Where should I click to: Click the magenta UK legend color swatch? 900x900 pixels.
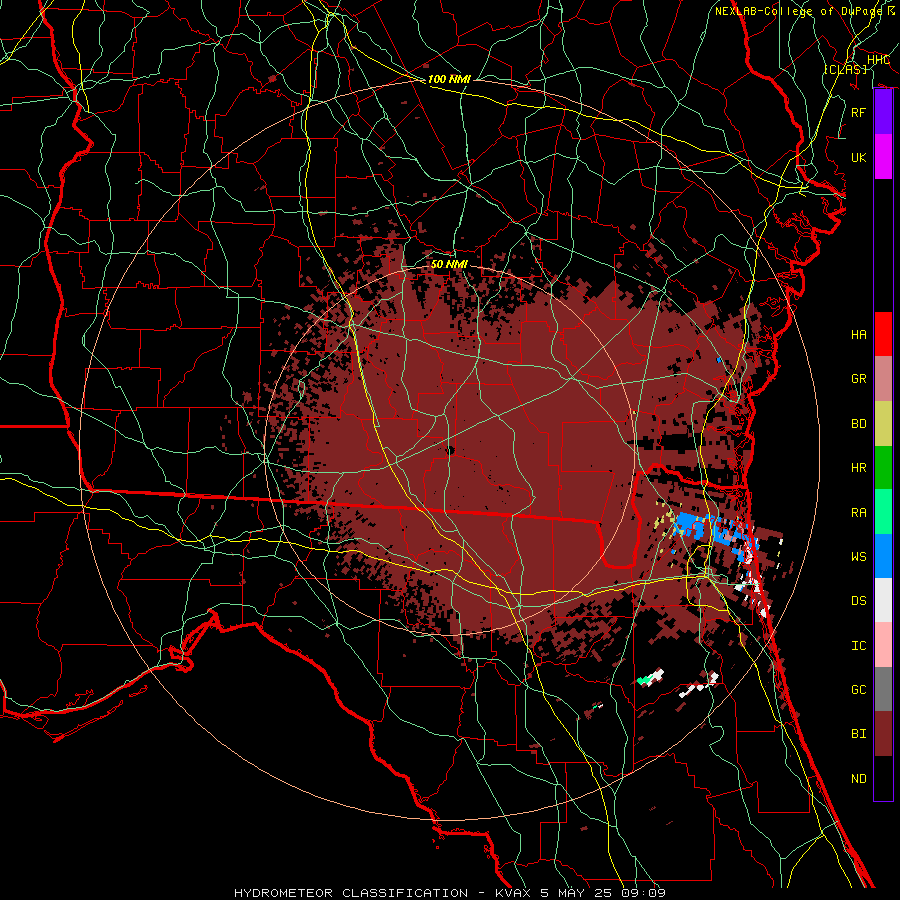[x=883, y=157]
